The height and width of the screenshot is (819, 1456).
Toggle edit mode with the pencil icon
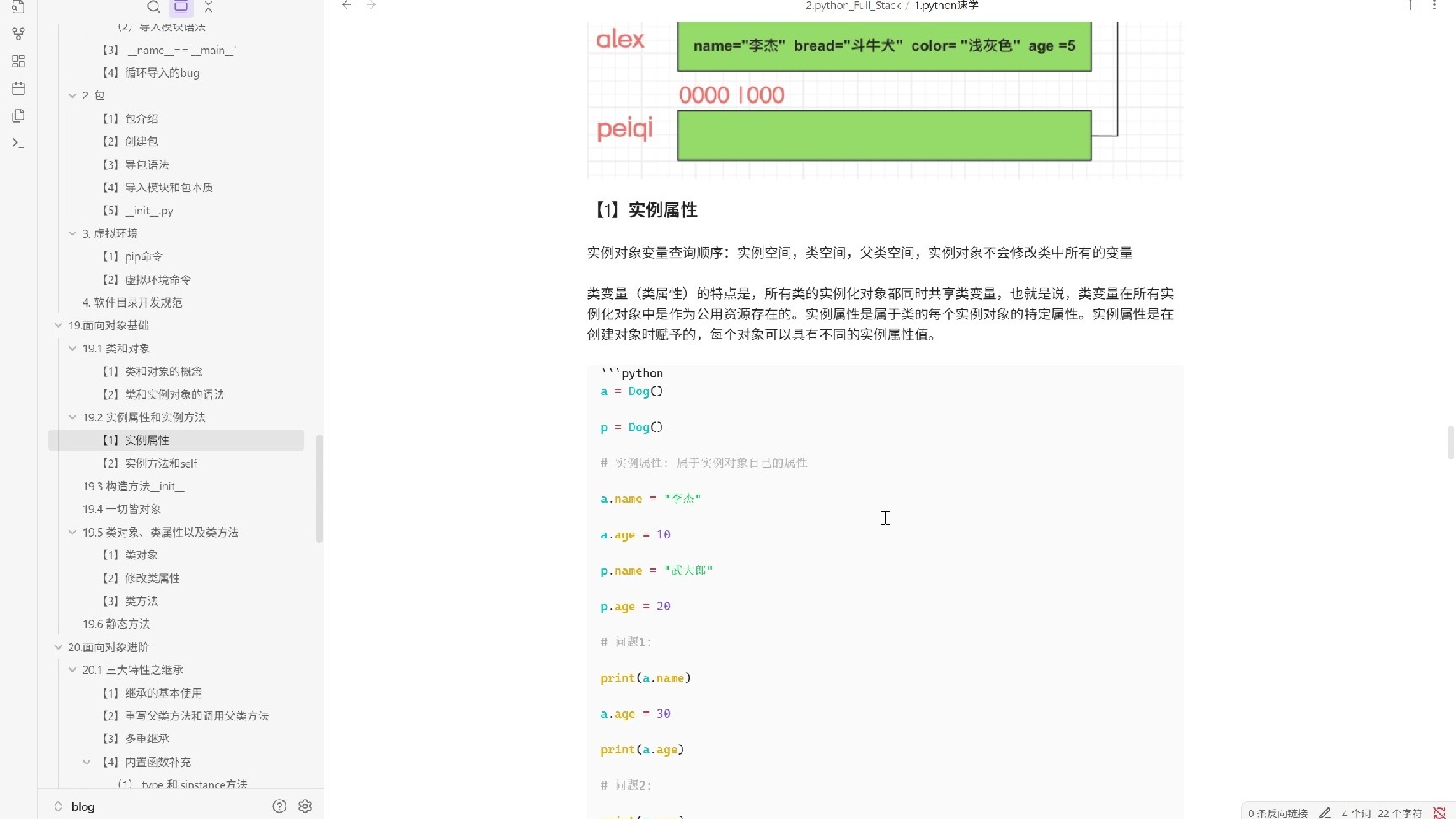click(1325, 812)
